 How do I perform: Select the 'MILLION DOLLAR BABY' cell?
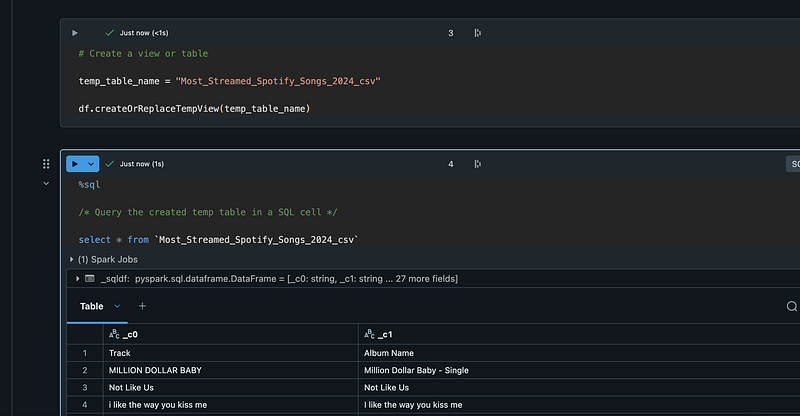[231, 371]
